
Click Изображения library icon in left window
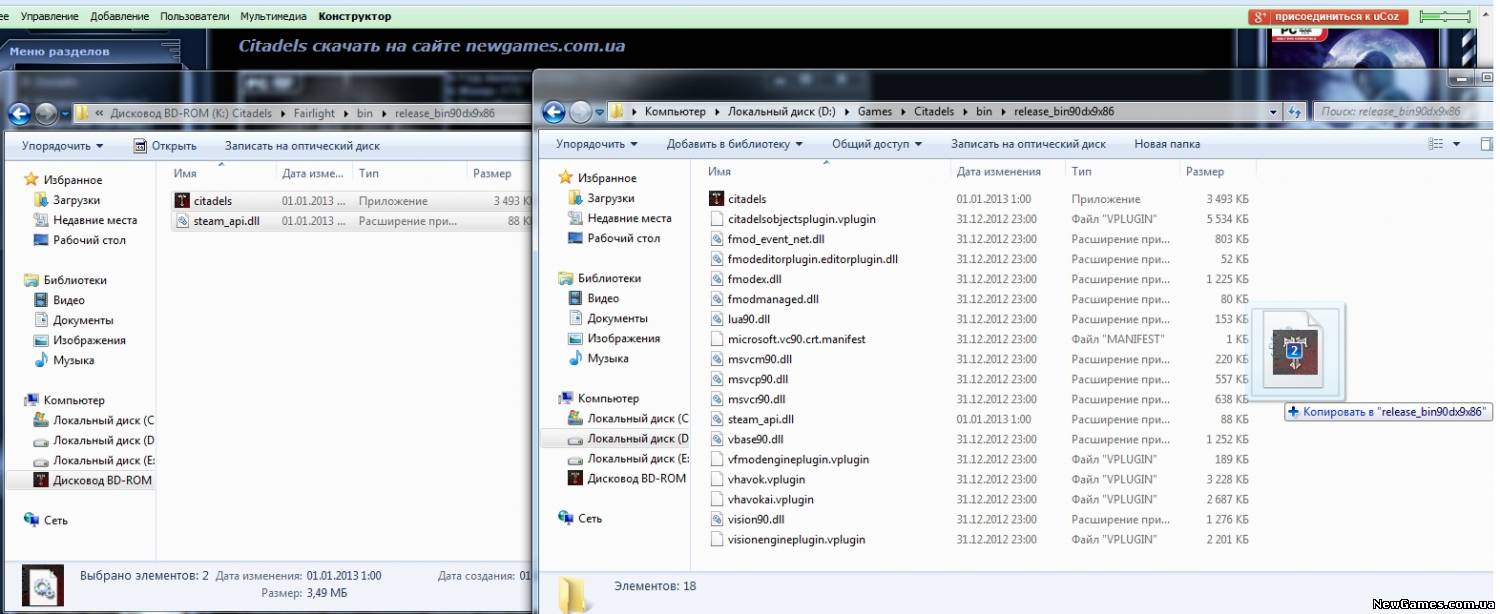41,340
